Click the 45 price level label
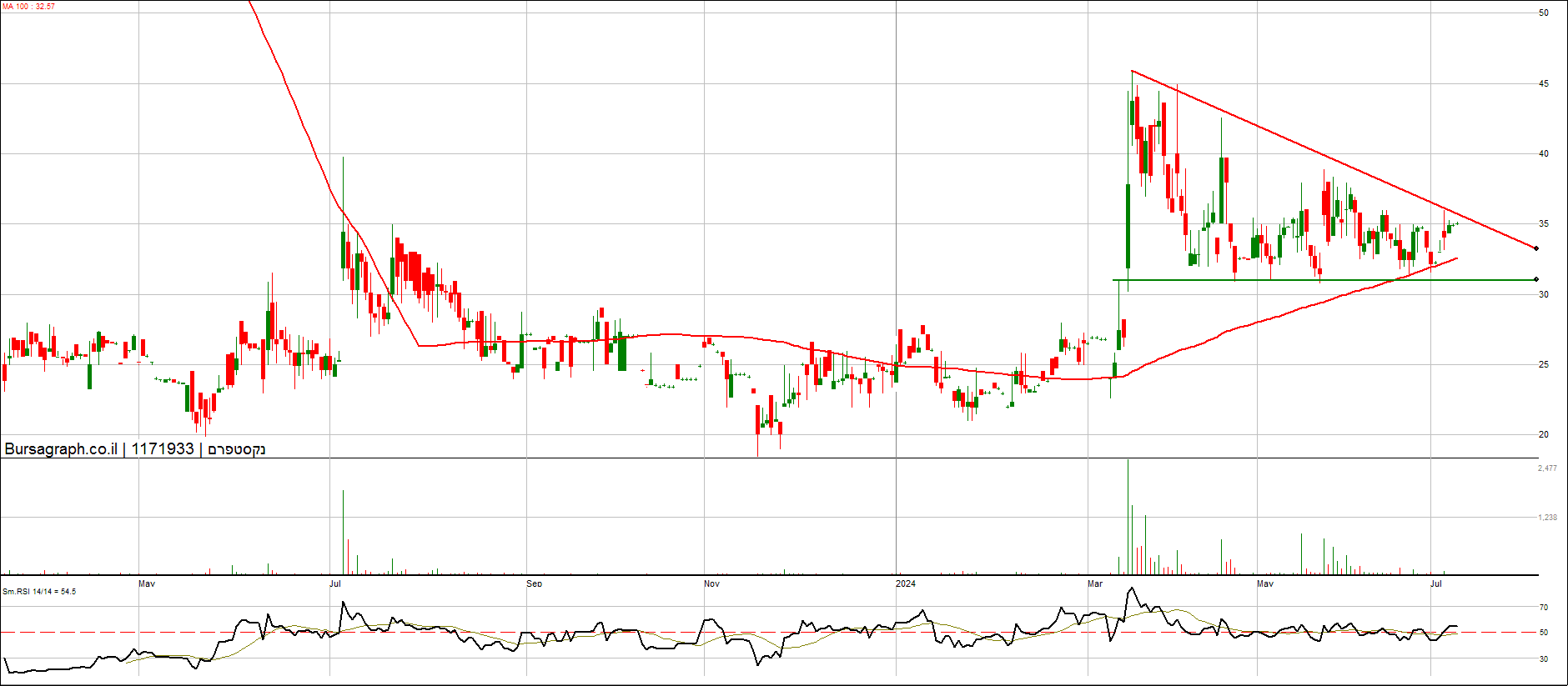 coord(1544,83)
